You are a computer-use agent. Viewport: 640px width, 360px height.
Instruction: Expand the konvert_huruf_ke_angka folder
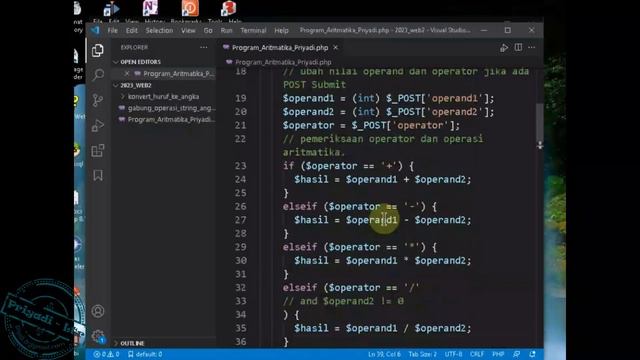tap(163, 97)
